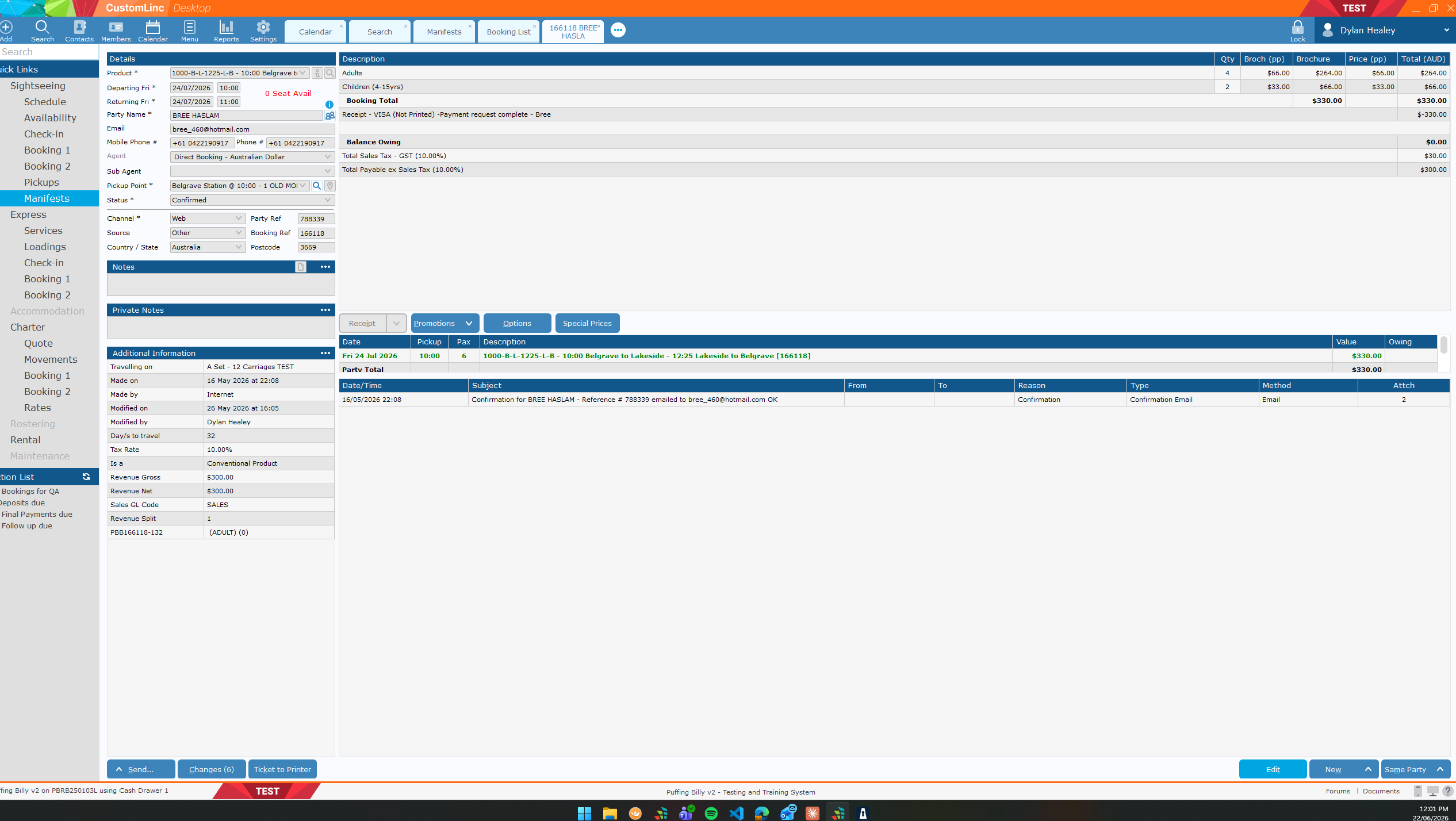
Task: Open the Dylan Healey user menu
Action: coord(1385,30)
